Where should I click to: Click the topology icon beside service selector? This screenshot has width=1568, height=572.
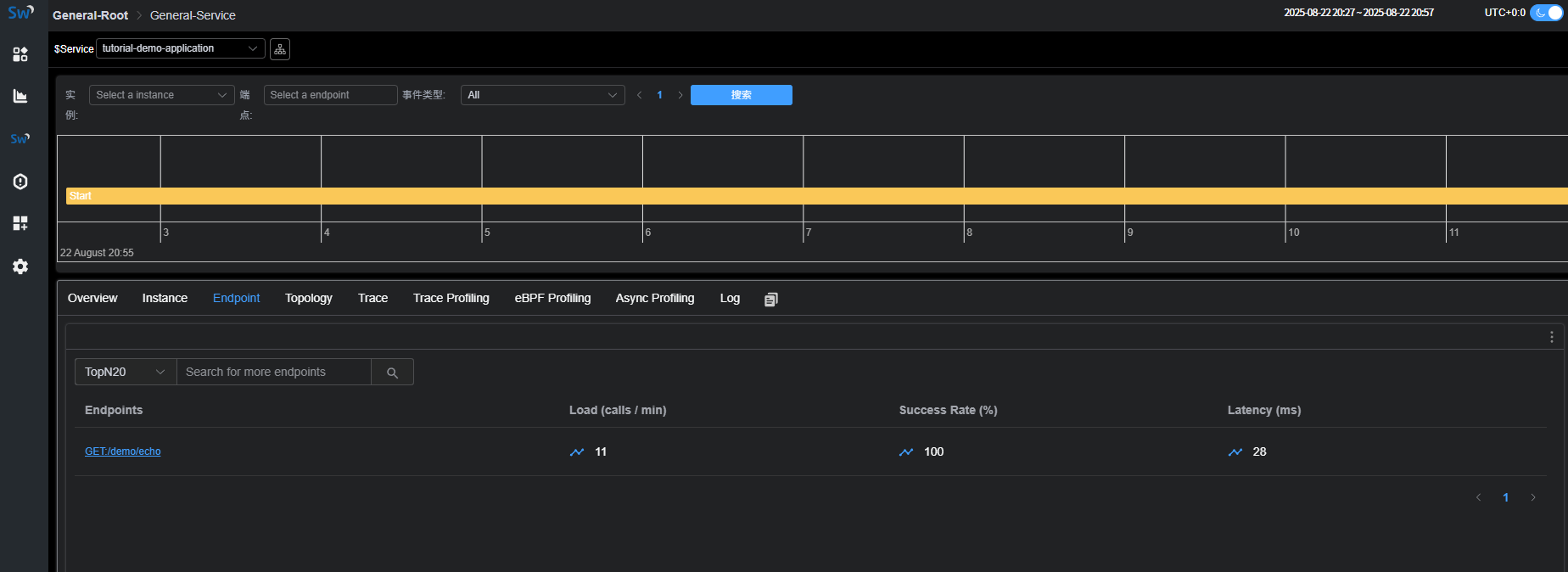pos(280,49)
